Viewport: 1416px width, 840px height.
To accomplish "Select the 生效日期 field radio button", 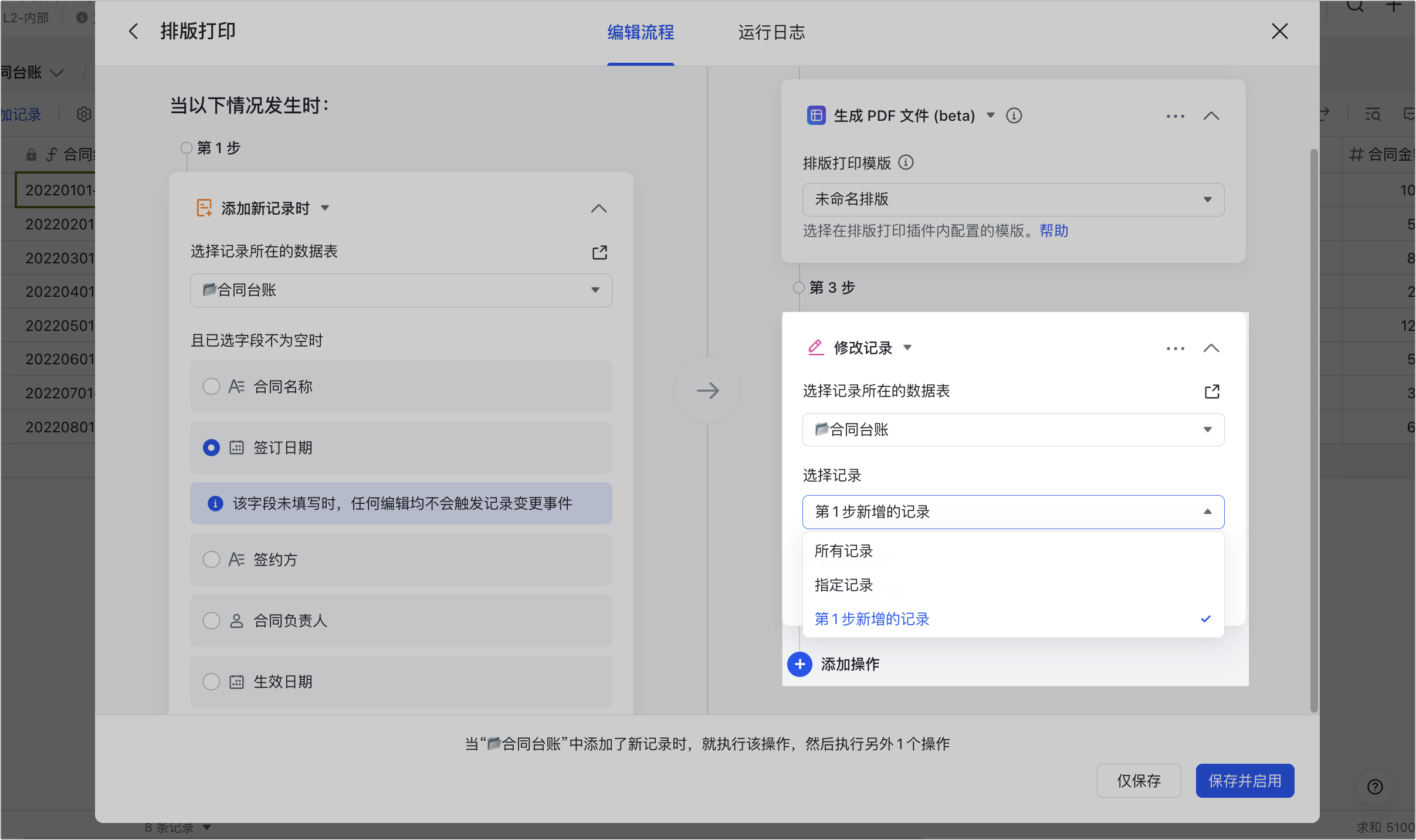I will [211, 682].
